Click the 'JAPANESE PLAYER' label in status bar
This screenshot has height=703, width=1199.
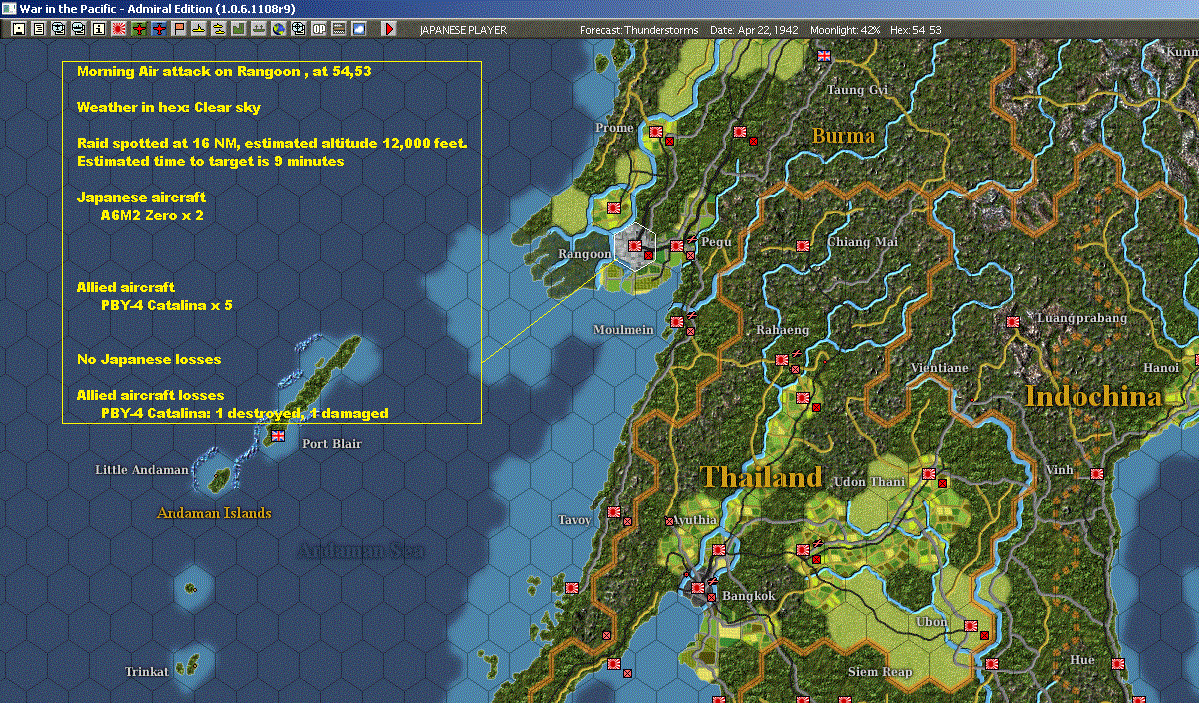[463, 30]
